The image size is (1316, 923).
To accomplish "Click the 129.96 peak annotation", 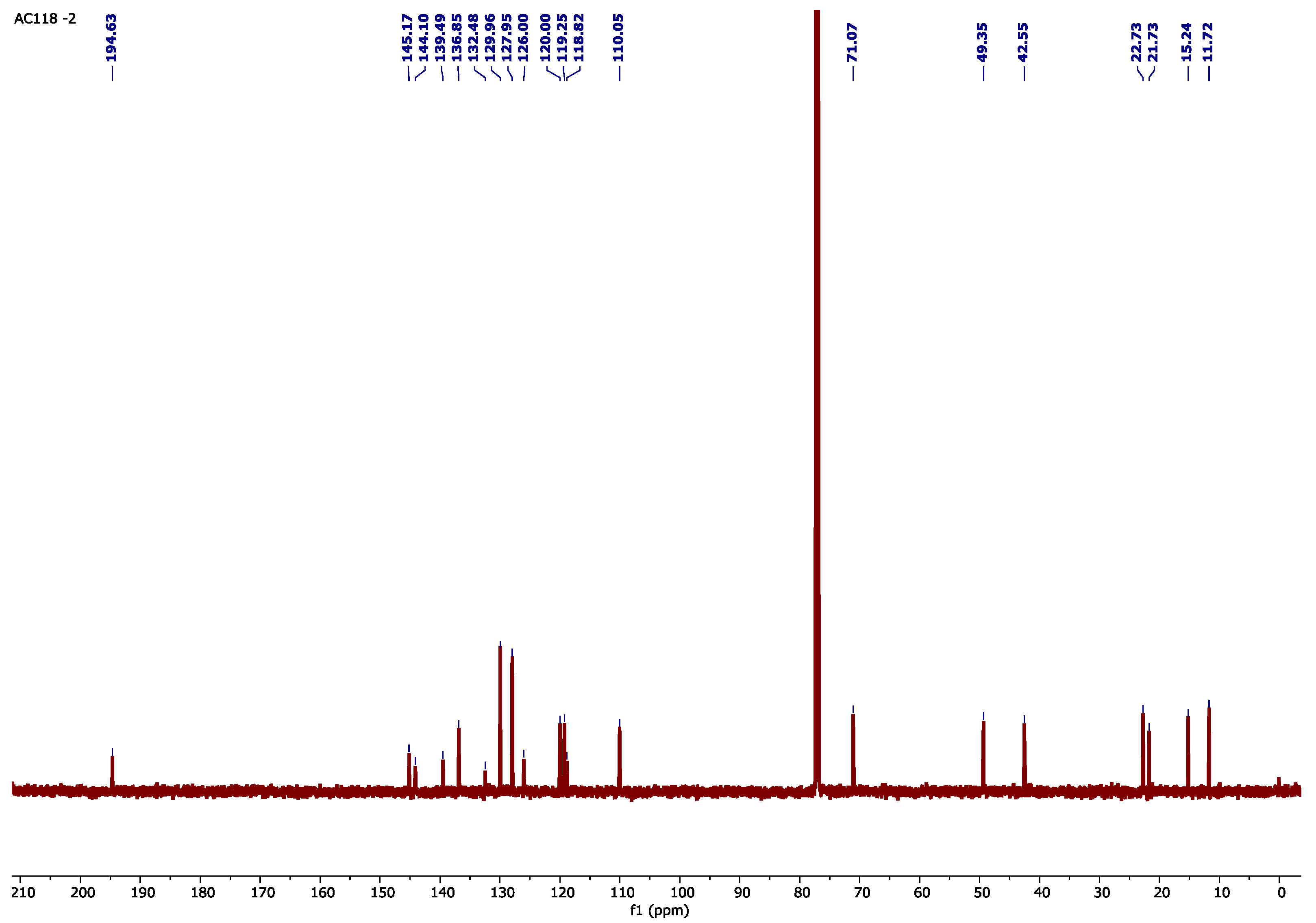I will coord(491,38).
